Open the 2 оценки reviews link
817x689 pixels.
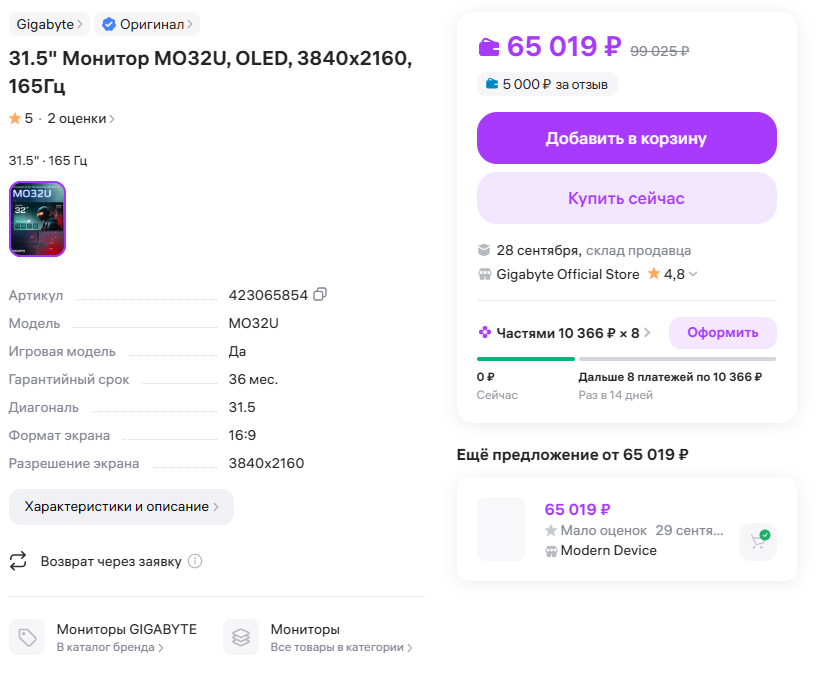(x=80, y=118)
